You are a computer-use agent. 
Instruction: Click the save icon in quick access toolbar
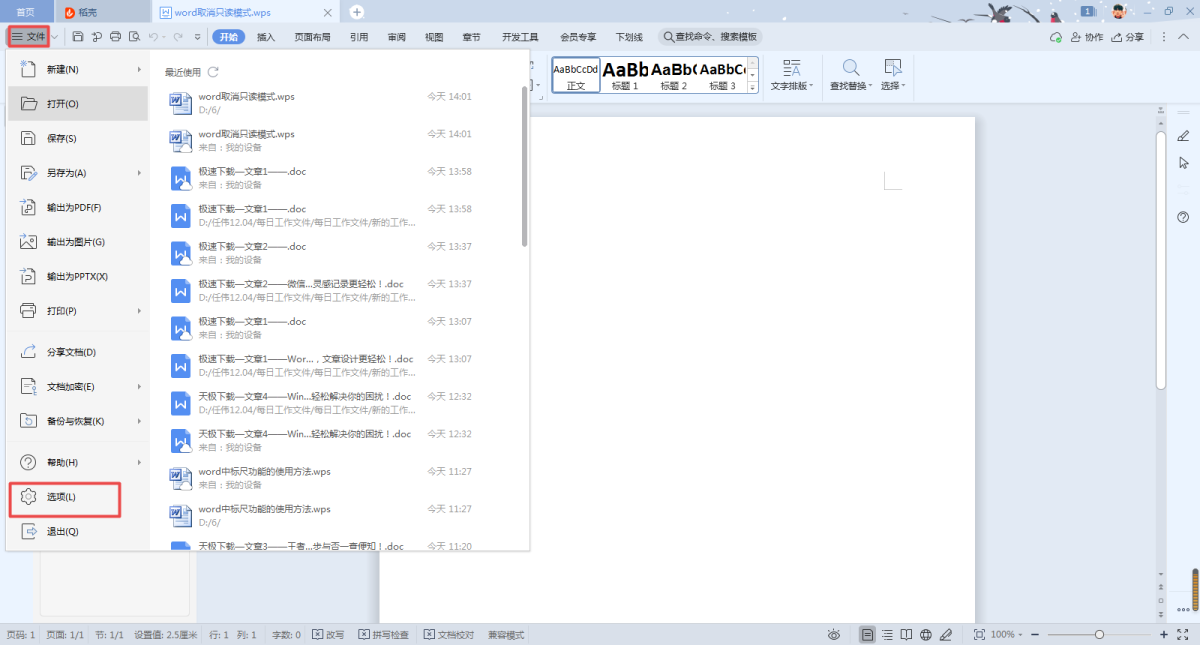pos(78,37)
